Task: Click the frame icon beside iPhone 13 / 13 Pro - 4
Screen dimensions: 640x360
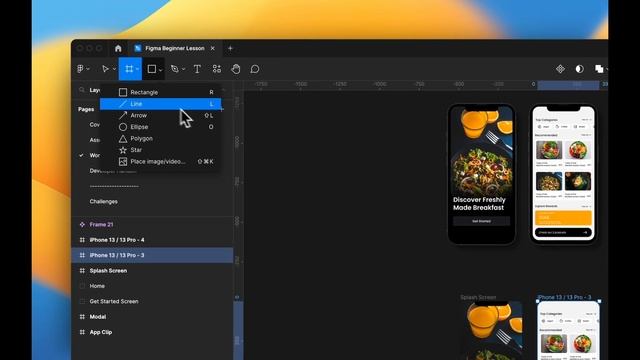Action: pos(82,240)
